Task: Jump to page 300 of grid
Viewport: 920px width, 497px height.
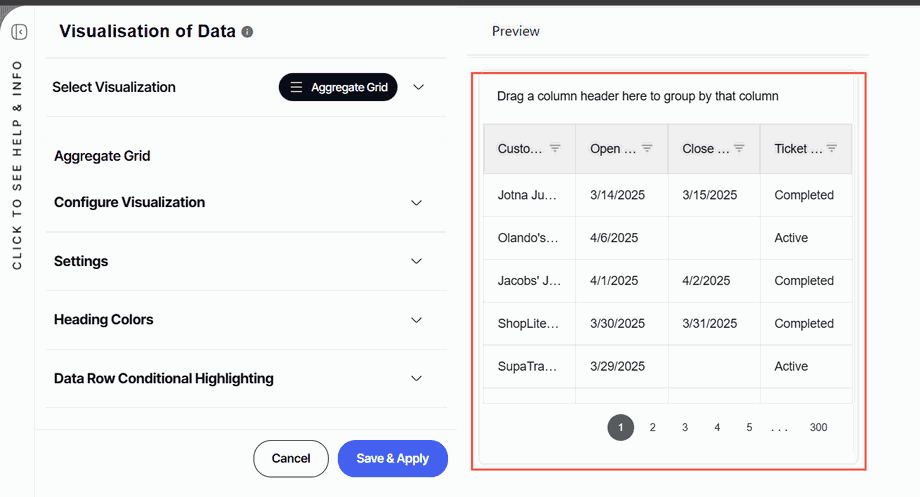Action: pyautogui.click(x=818, y=428)
